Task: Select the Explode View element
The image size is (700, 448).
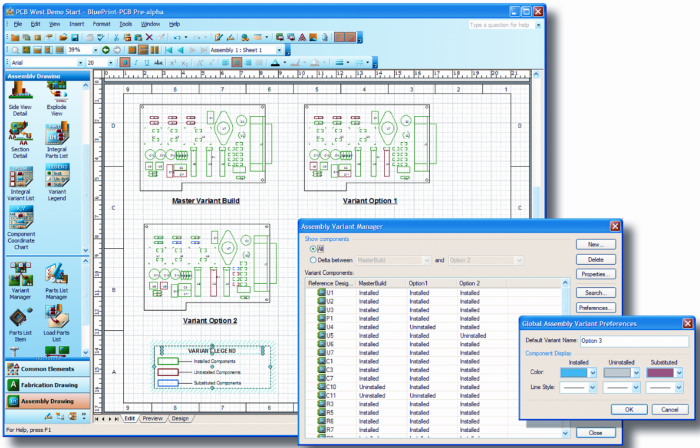Action: [x=57, y=100]
